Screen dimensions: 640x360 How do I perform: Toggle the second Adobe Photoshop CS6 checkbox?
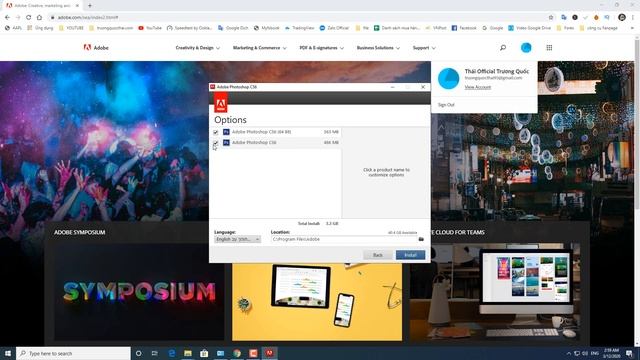(216, 143)
